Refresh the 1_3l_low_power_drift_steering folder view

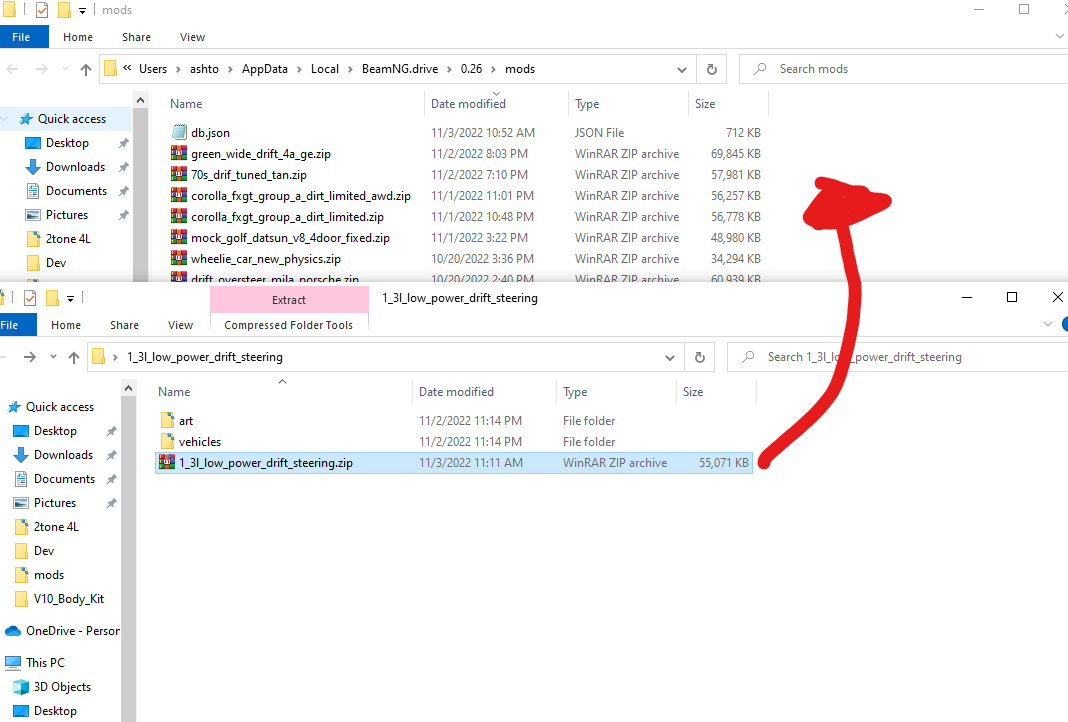tap(700, 357)
